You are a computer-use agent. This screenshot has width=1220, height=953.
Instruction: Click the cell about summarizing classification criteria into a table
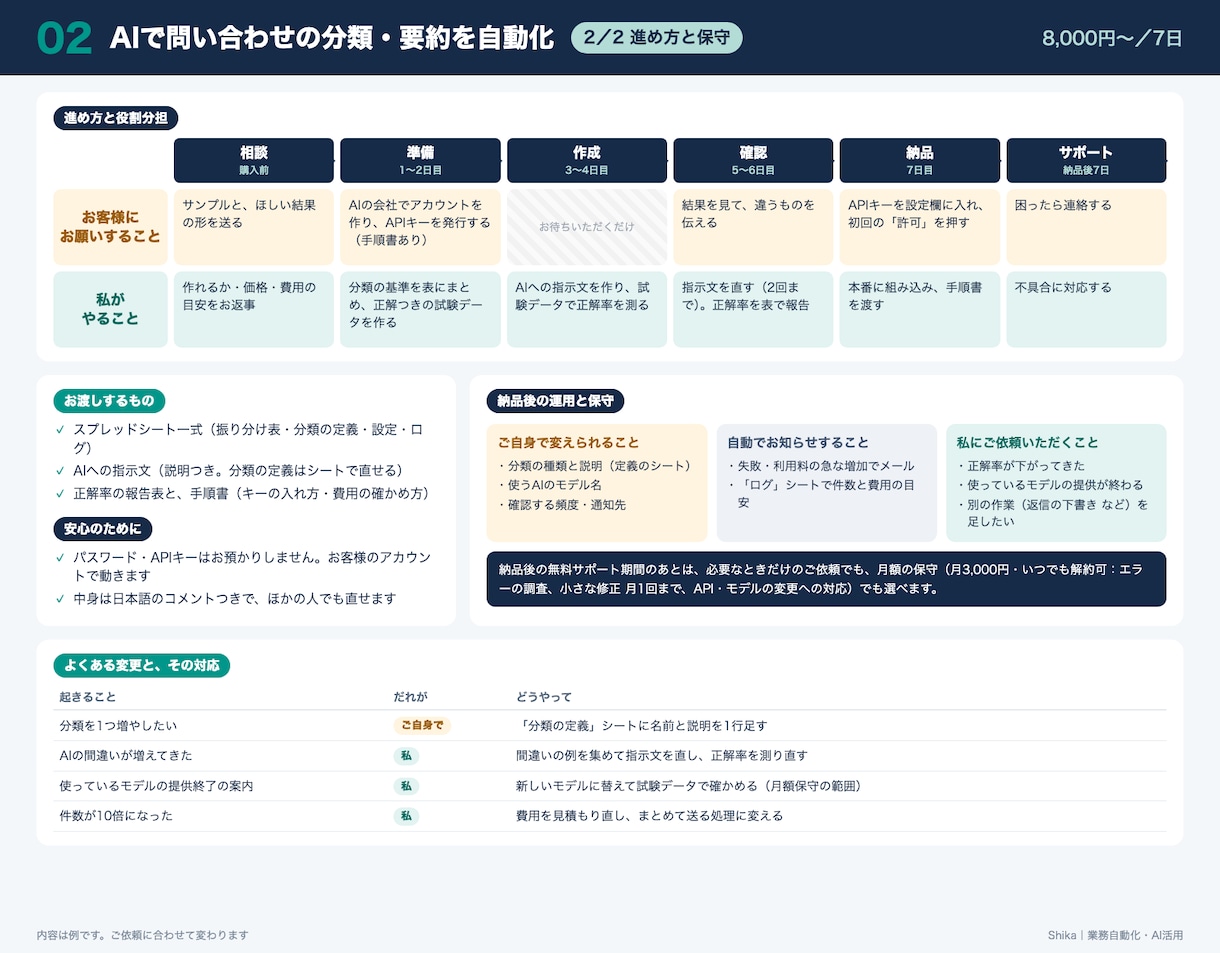click(420, 309)
